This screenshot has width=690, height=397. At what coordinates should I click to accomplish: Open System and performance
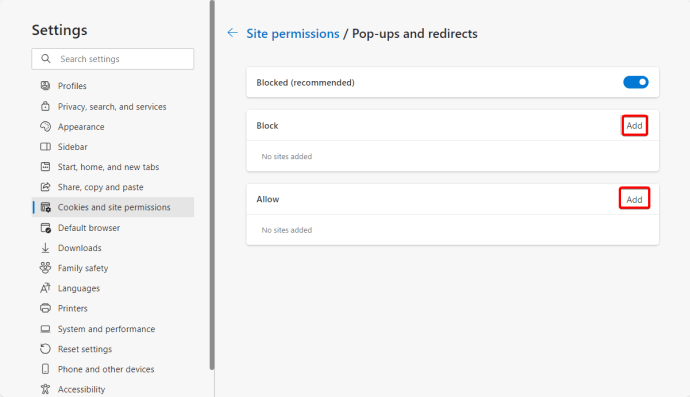pos(113,329)
